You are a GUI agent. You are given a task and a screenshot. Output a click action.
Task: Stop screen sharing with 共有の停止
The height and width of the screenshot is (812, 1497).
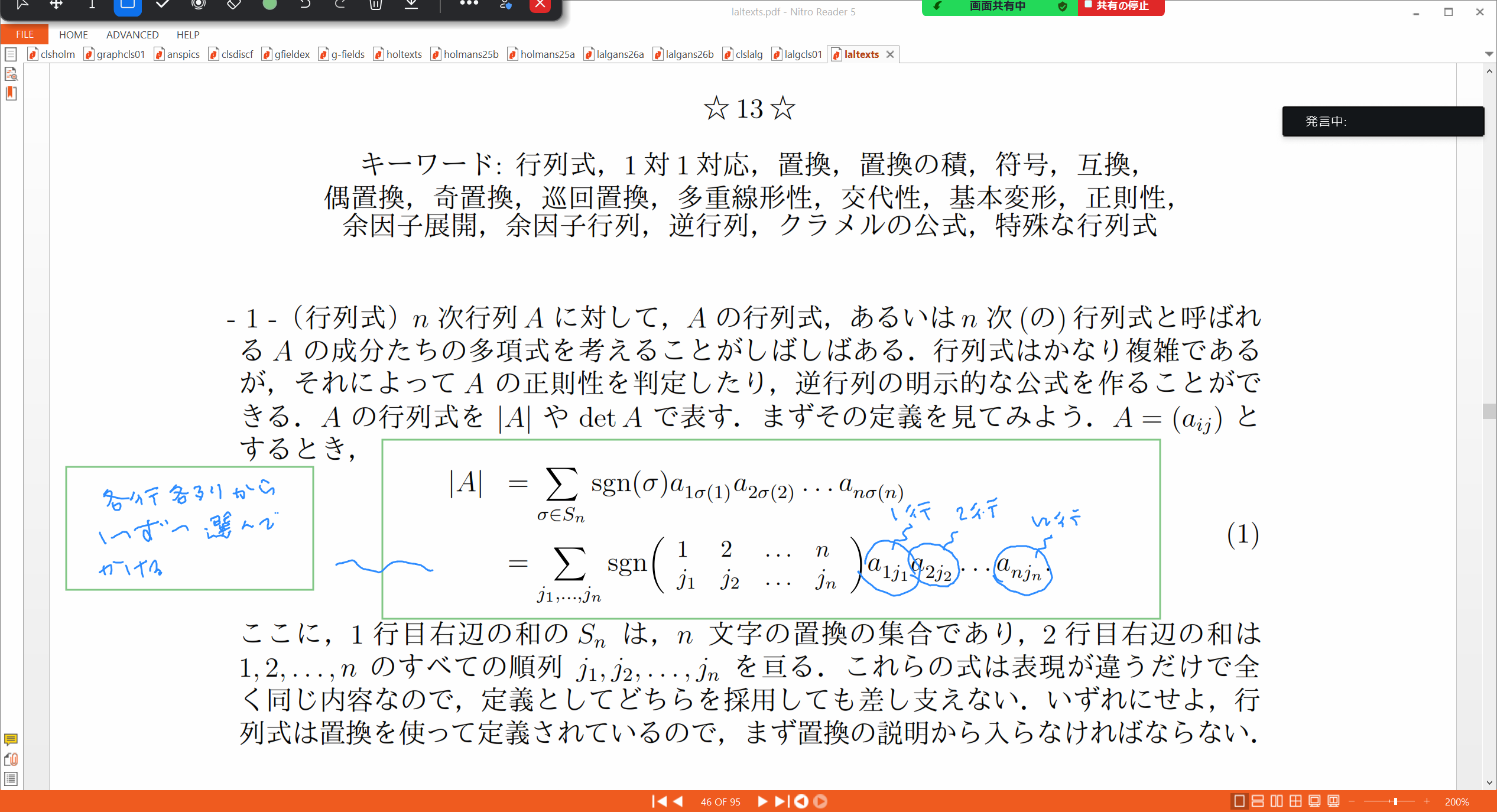point(1121,6)
